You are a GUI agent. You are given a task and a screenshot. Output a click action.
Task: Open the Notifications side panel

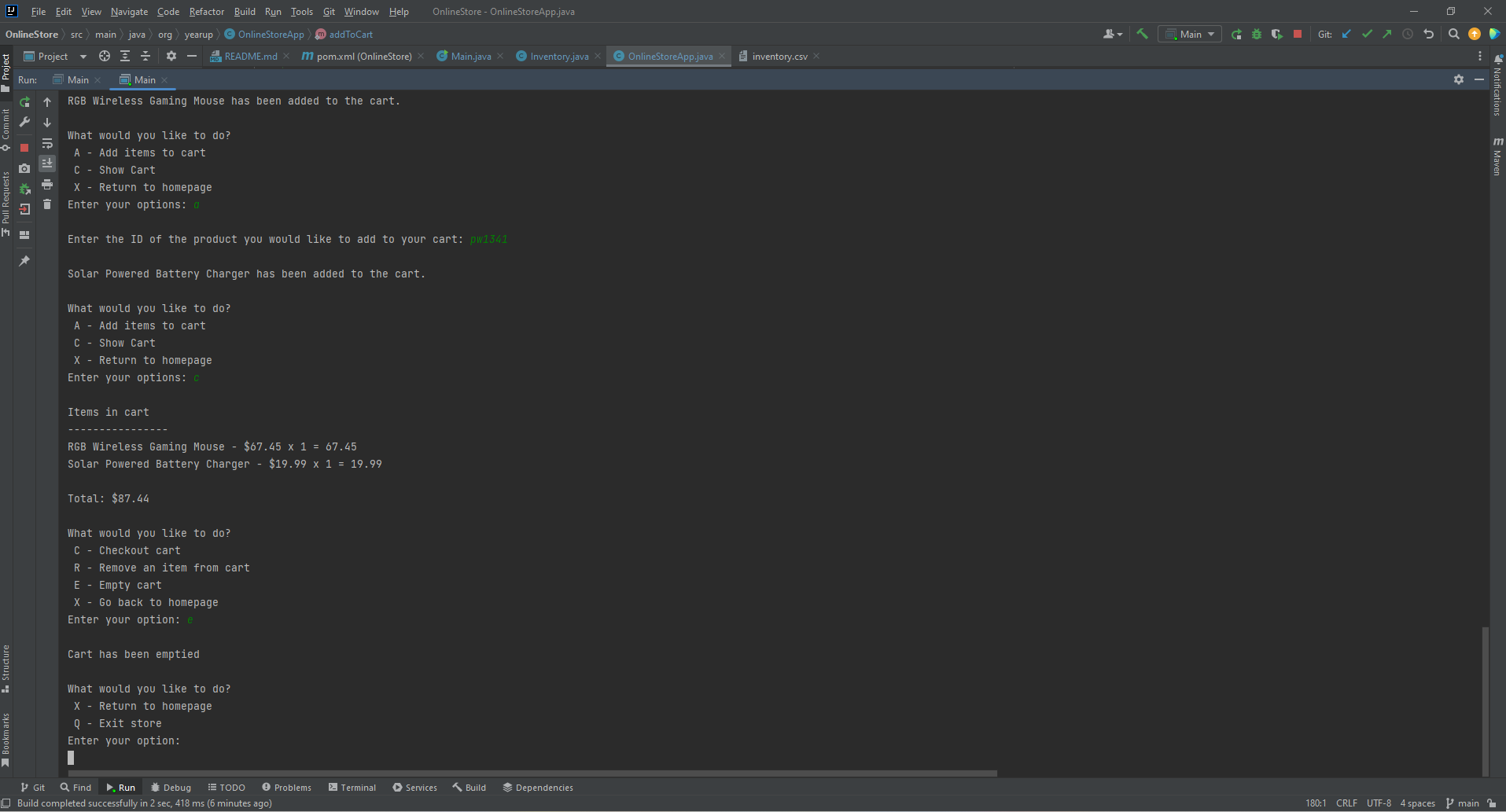coord(1497,85)
